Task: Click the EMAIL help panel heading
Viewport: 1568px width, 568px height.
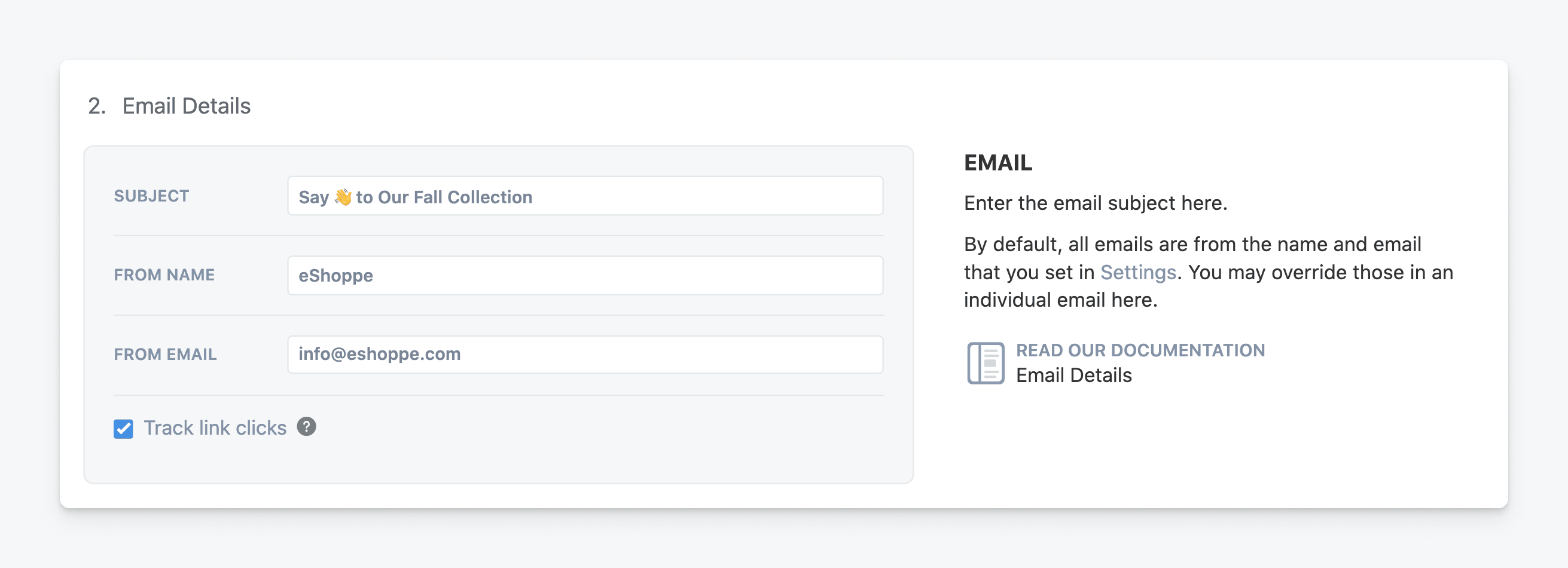Action: (x=998, y=163)
